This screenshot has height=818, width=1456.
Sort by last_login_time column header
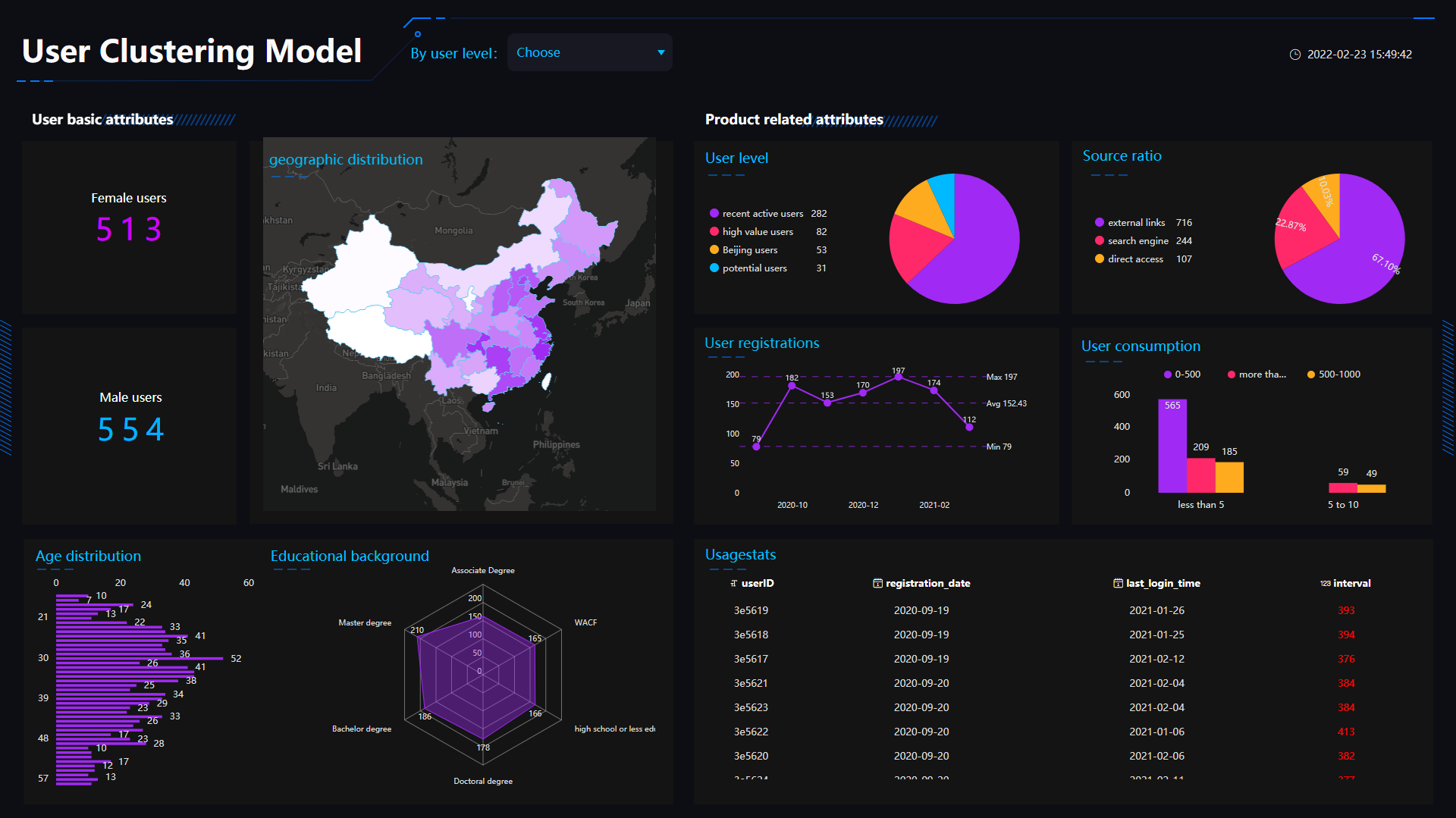tap(1163, 583)
